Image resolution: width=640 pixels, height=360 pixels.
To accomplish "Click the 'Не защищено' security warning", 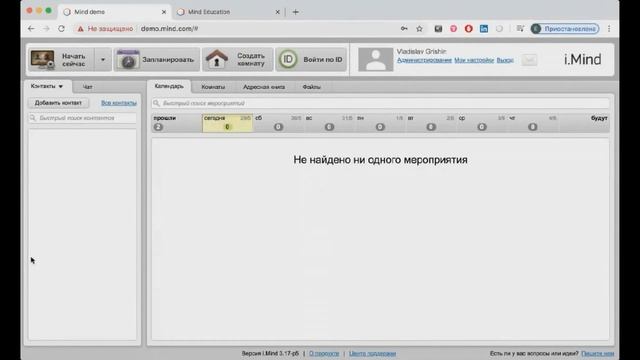I will [x=106, y=29].
